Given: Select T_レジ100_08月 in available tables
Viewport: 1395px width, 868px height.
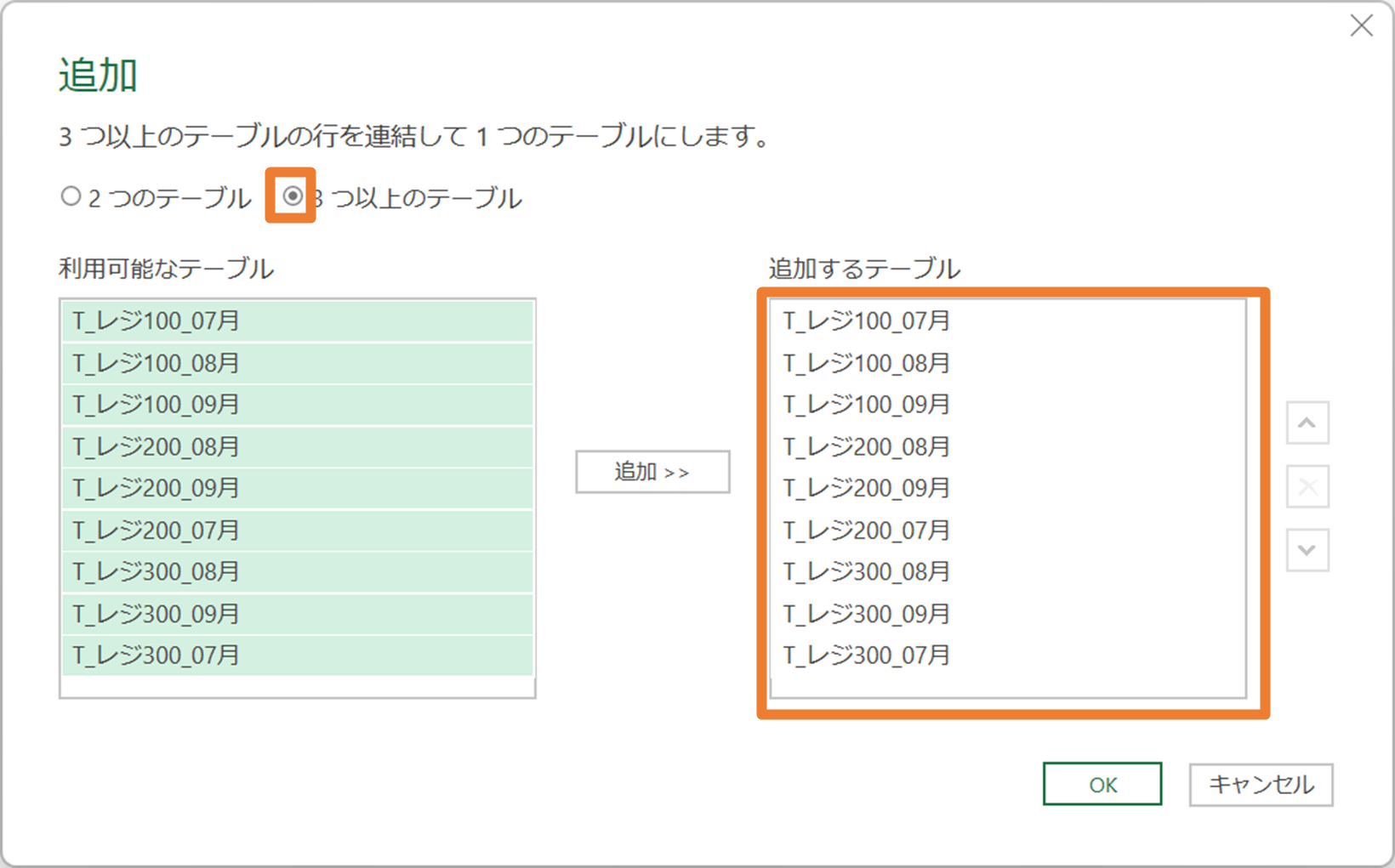Looking at the screenshot, I should coord(298,363).
